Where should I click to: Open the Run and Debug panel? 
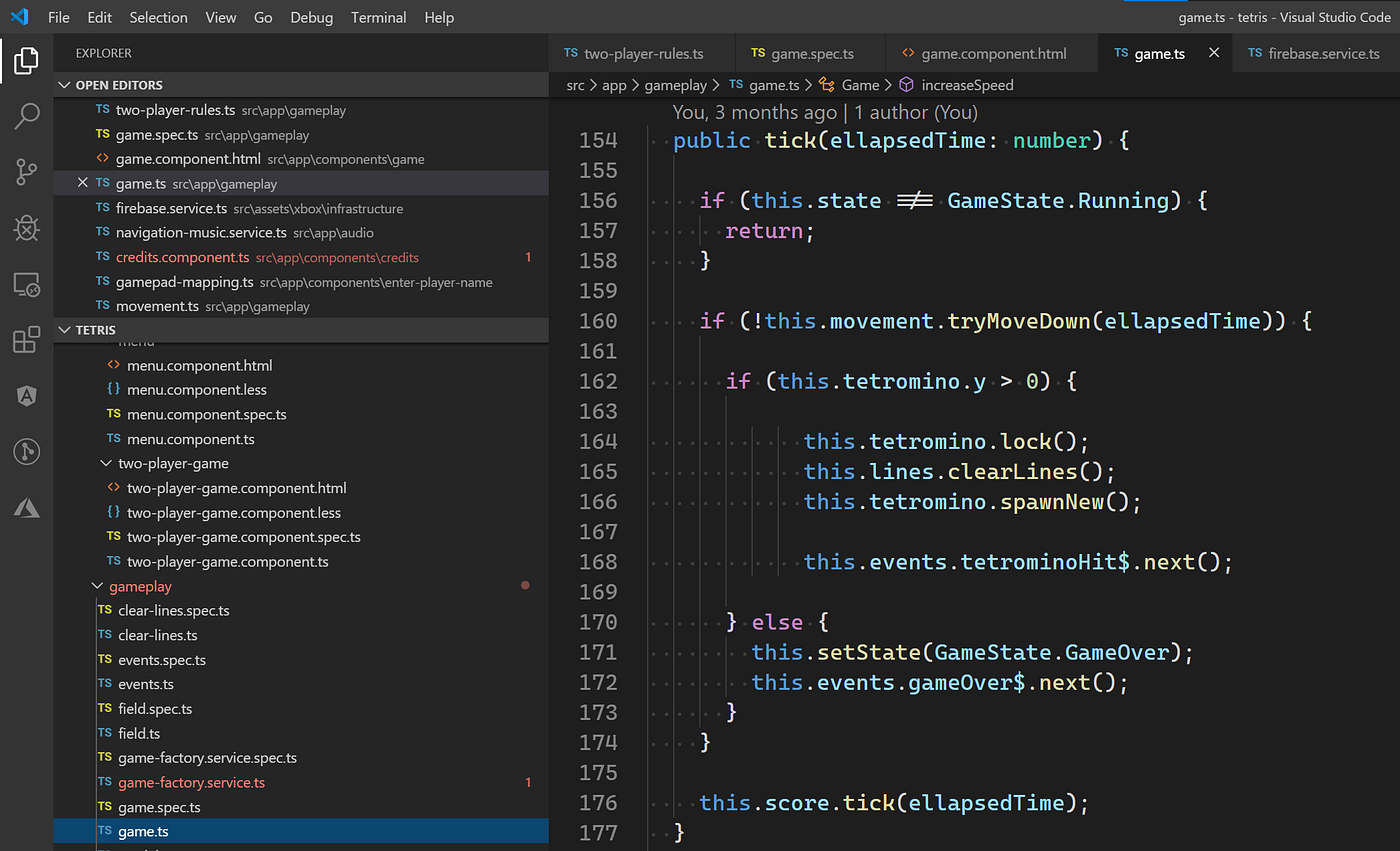26,228
